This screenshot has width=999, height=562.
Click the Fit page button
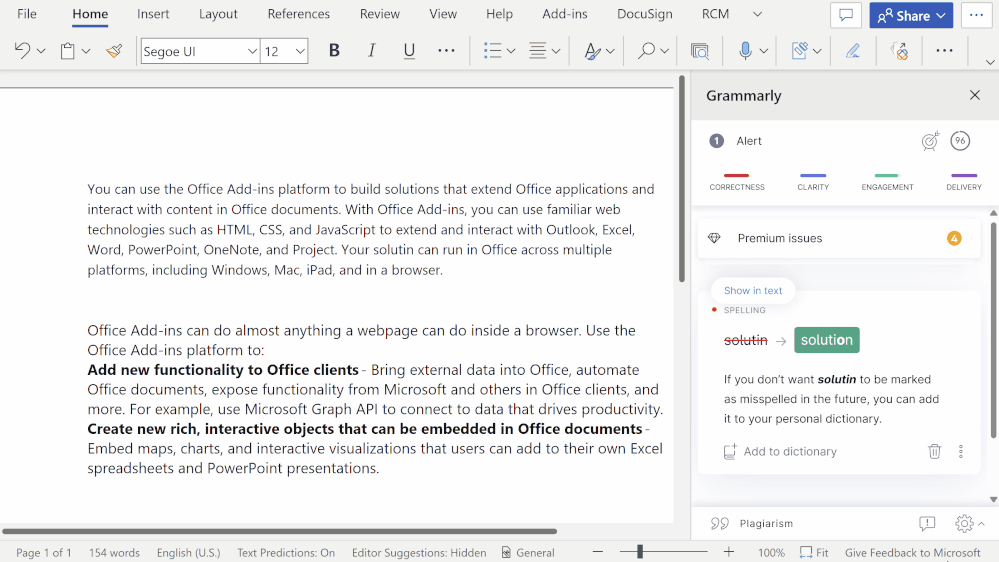pyautogui.click(x=814, y=552)
